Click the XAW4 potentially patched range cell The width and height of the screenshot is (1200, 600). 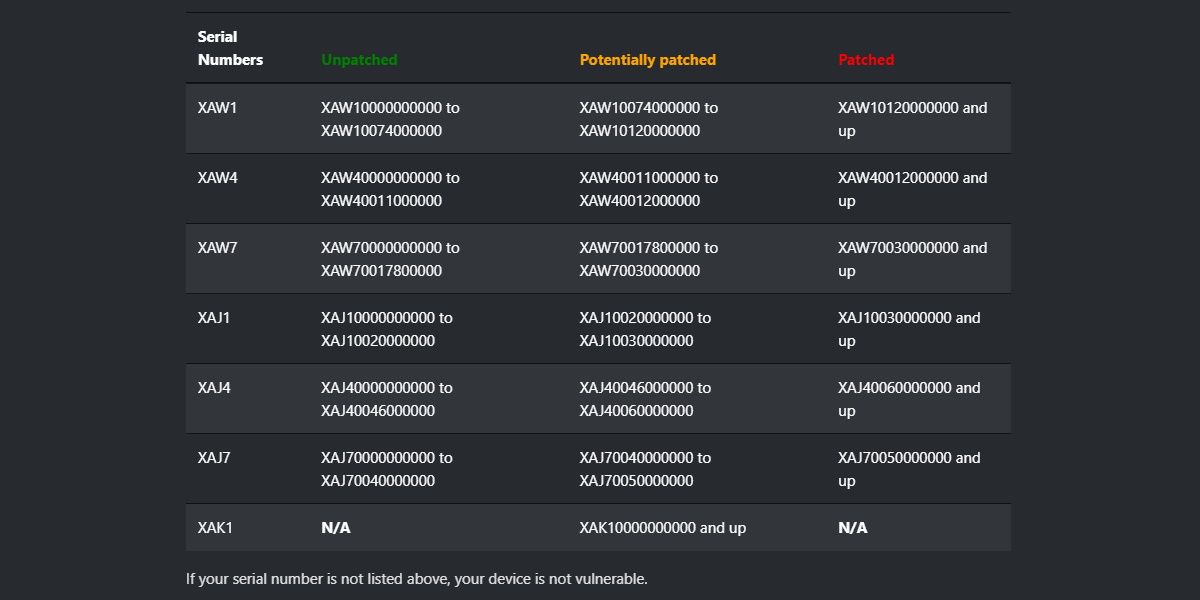648,189
